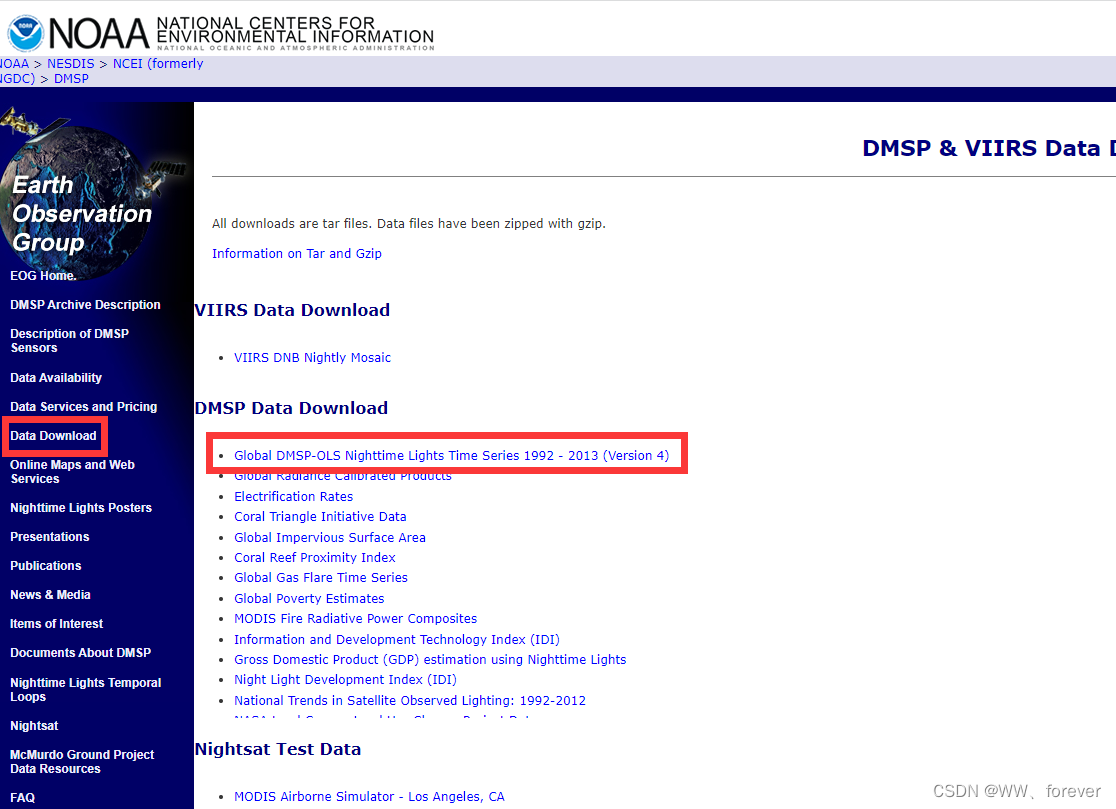The image size is (1116, 809).
Task: Open Online Maps and Web Services
Action: [x=72, y=472]
